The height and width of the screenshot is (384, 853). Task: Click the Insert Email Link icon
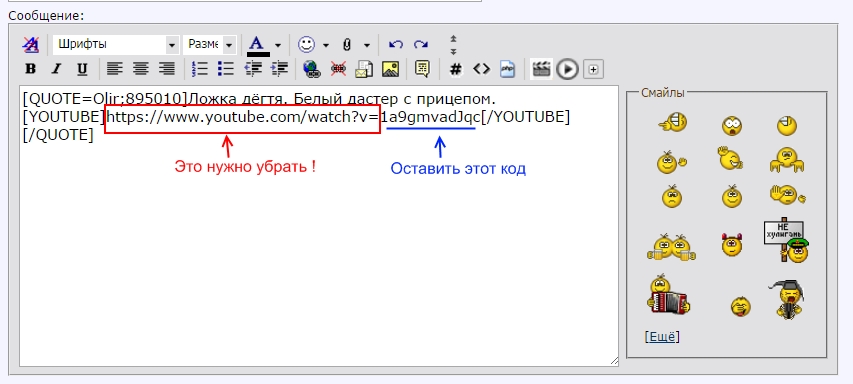(364, 69)
